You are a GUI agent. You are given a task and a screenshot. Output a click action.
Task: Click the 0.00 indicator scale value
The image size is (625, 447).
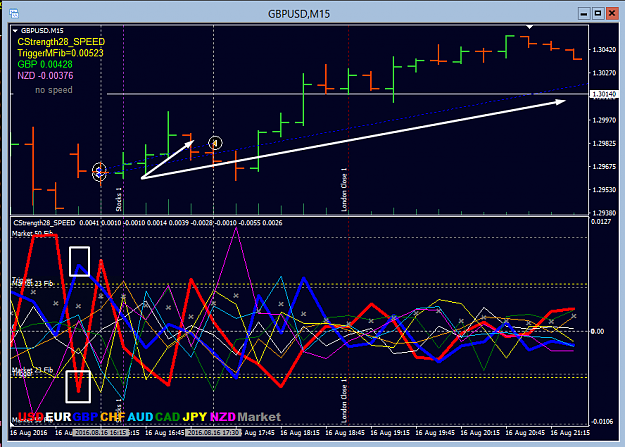[597, 331]
